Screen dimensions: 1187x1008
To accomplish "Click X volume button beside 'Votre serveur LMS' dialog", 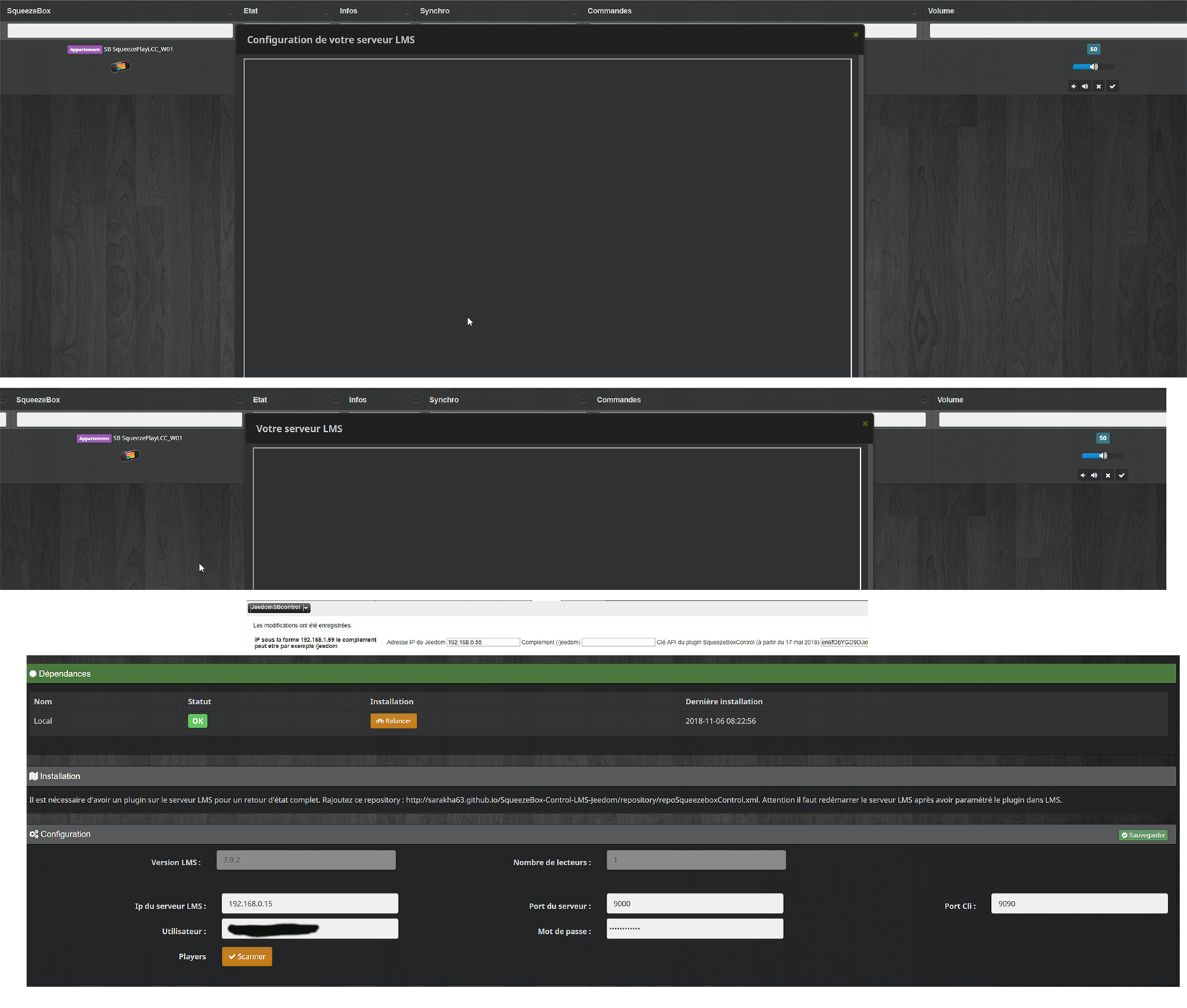I will pyautogui.click(x=1108, y=475).
